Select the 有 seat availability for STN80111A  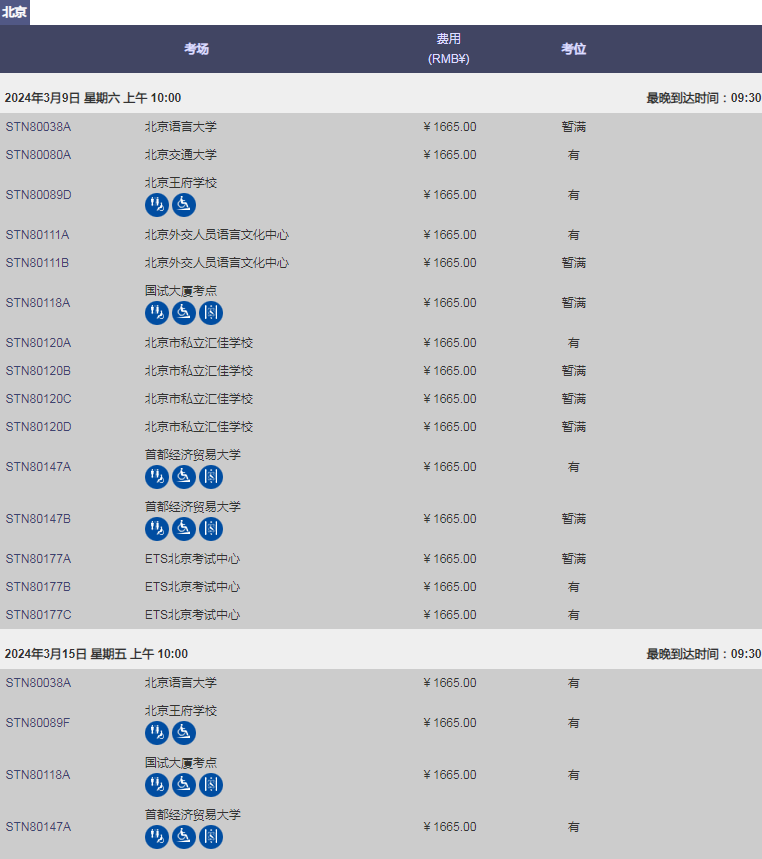coord(573,235)
